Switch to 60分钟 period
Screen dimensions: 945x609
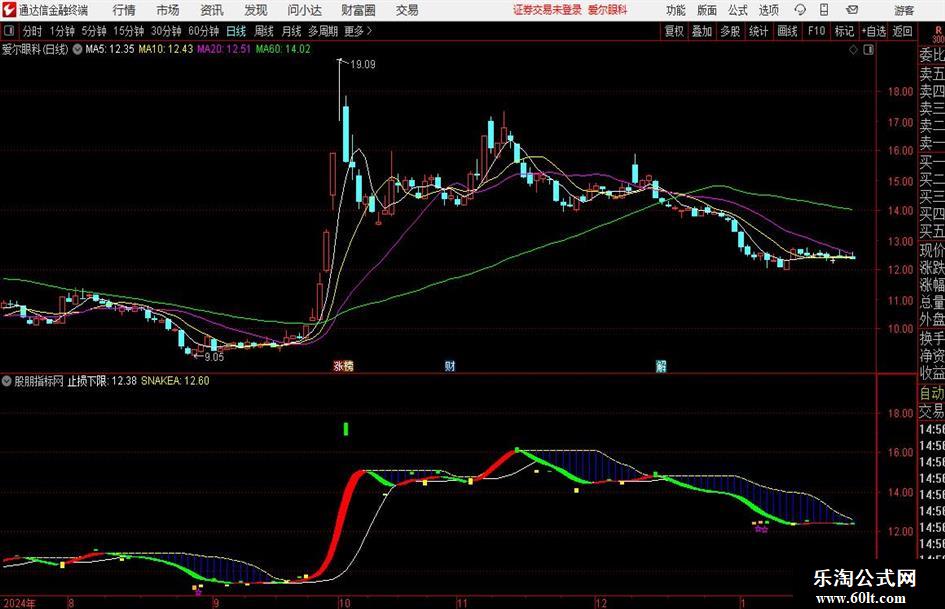coord(203,31)
